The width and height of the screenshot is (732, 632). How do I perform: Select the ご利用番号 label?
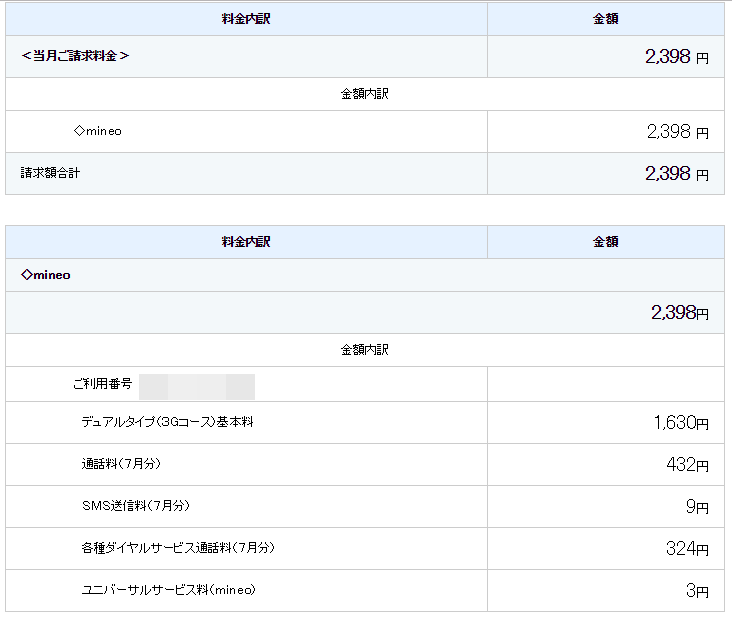click(x=103, y=384)
